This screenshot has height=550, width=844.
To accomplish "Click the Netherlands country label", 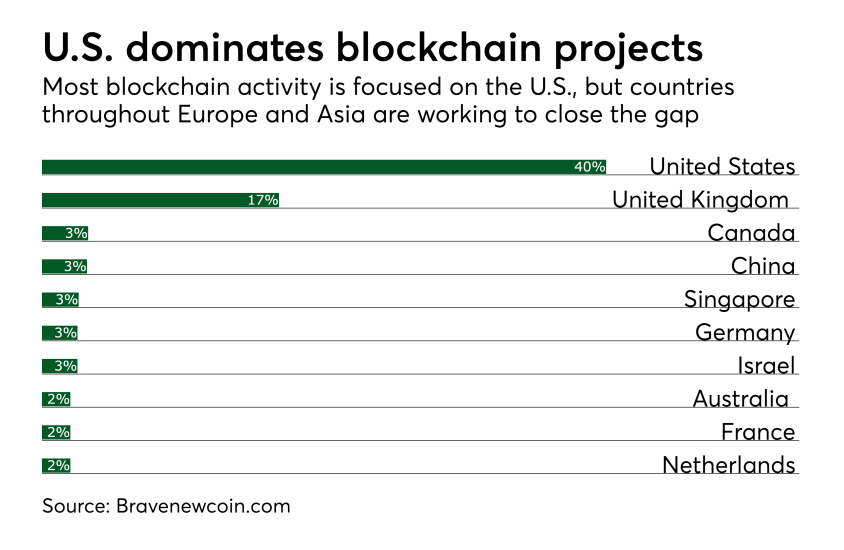I will click(x=728, y=465).
